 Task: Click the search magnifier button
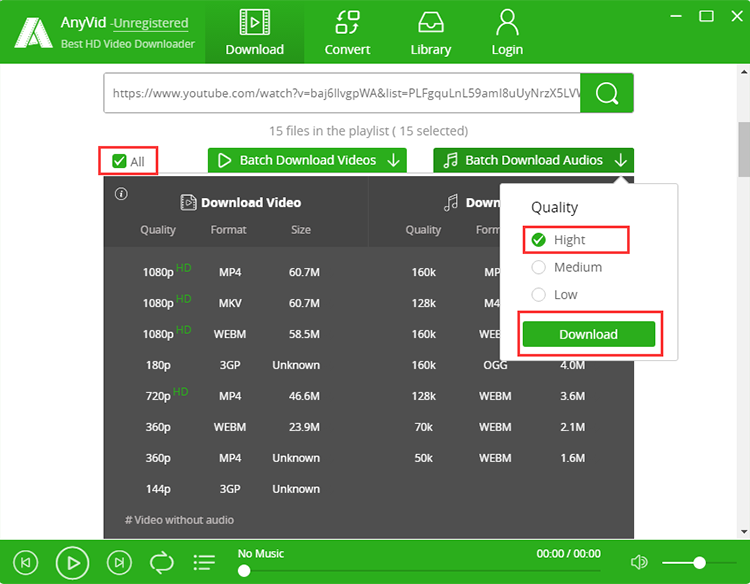[x=607, y=93]
